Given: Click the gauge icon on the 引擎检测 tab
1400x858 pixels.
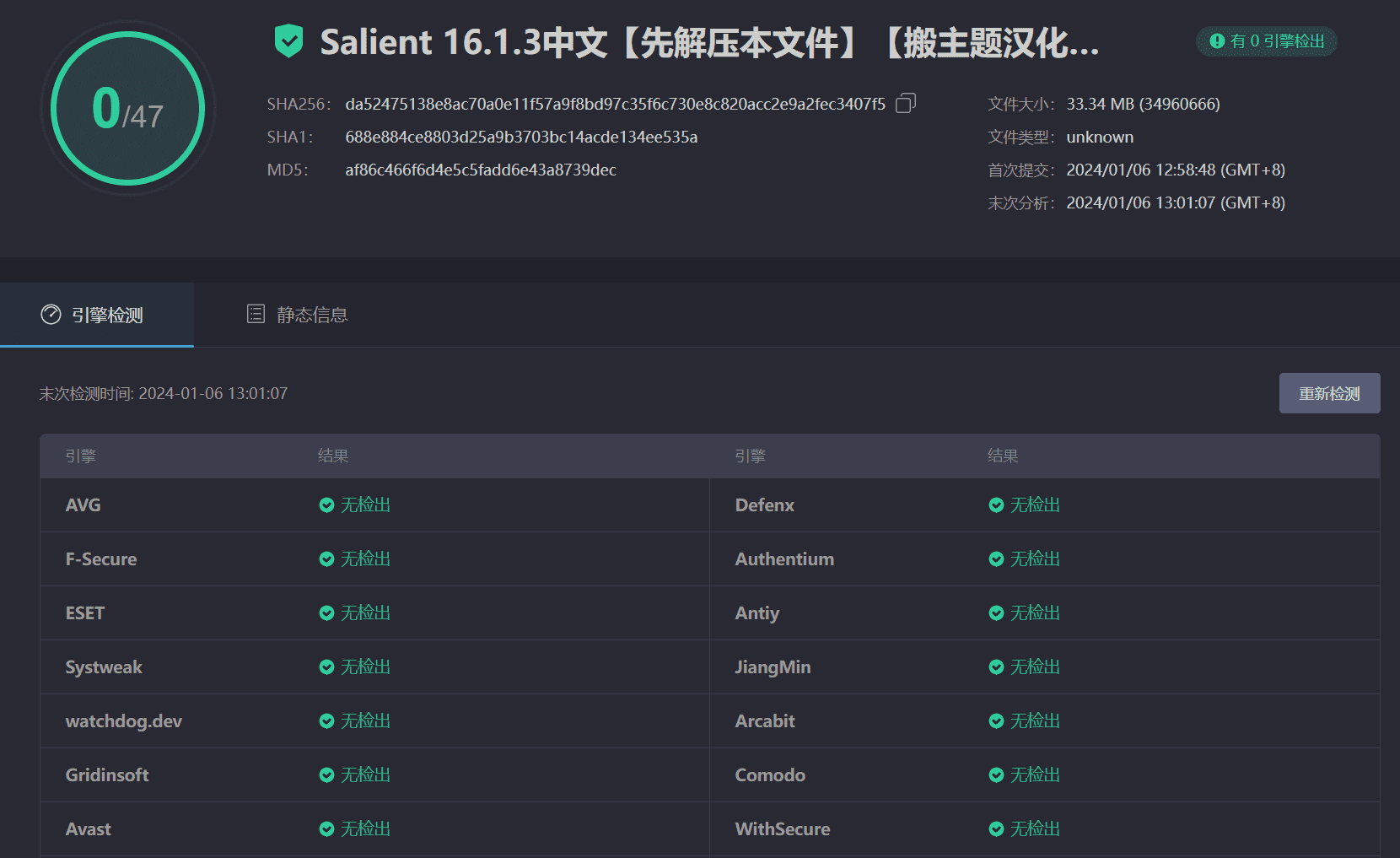Looking at the screenshot, I should click(x=51, y=315).
